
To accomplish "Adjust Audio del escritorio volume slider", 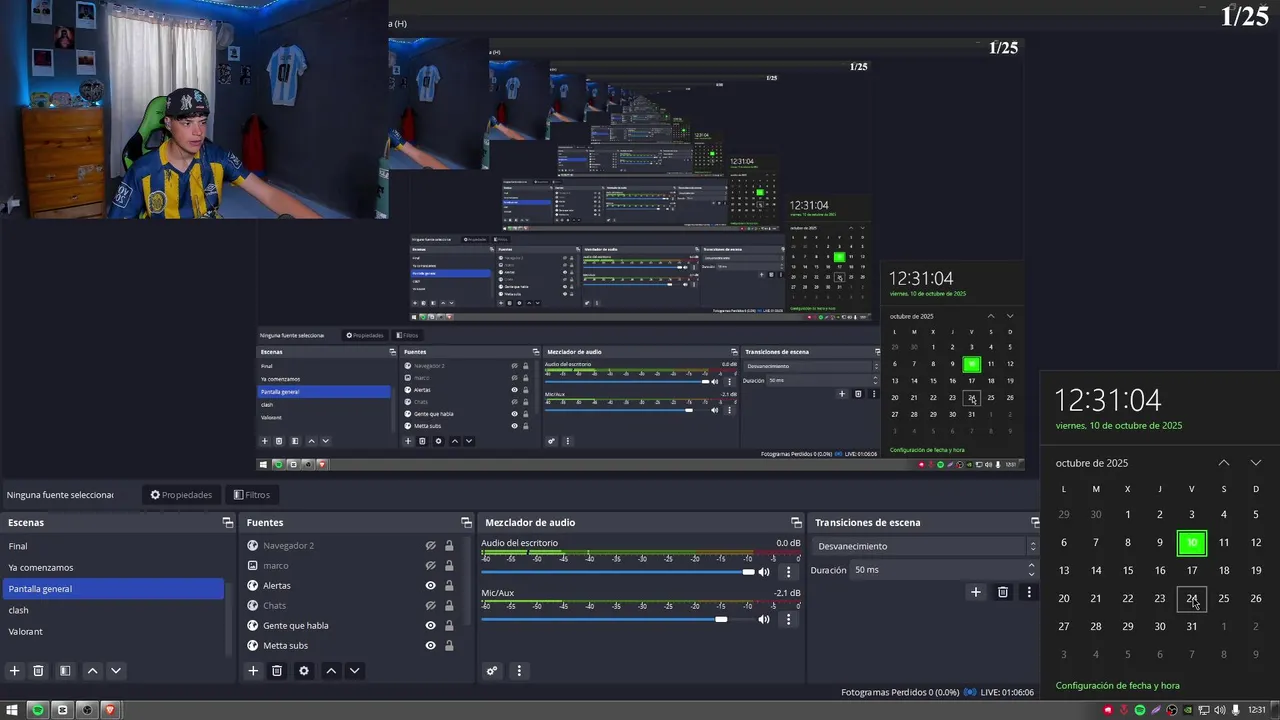I will [618, 572].
